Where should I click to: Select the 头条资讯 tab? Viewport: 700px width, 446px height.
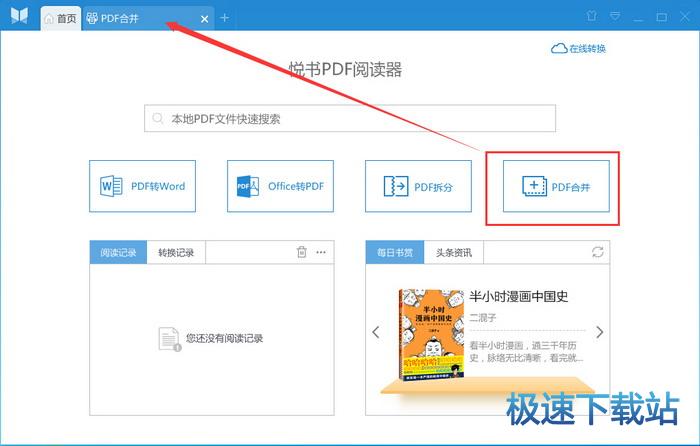point(454,252)
